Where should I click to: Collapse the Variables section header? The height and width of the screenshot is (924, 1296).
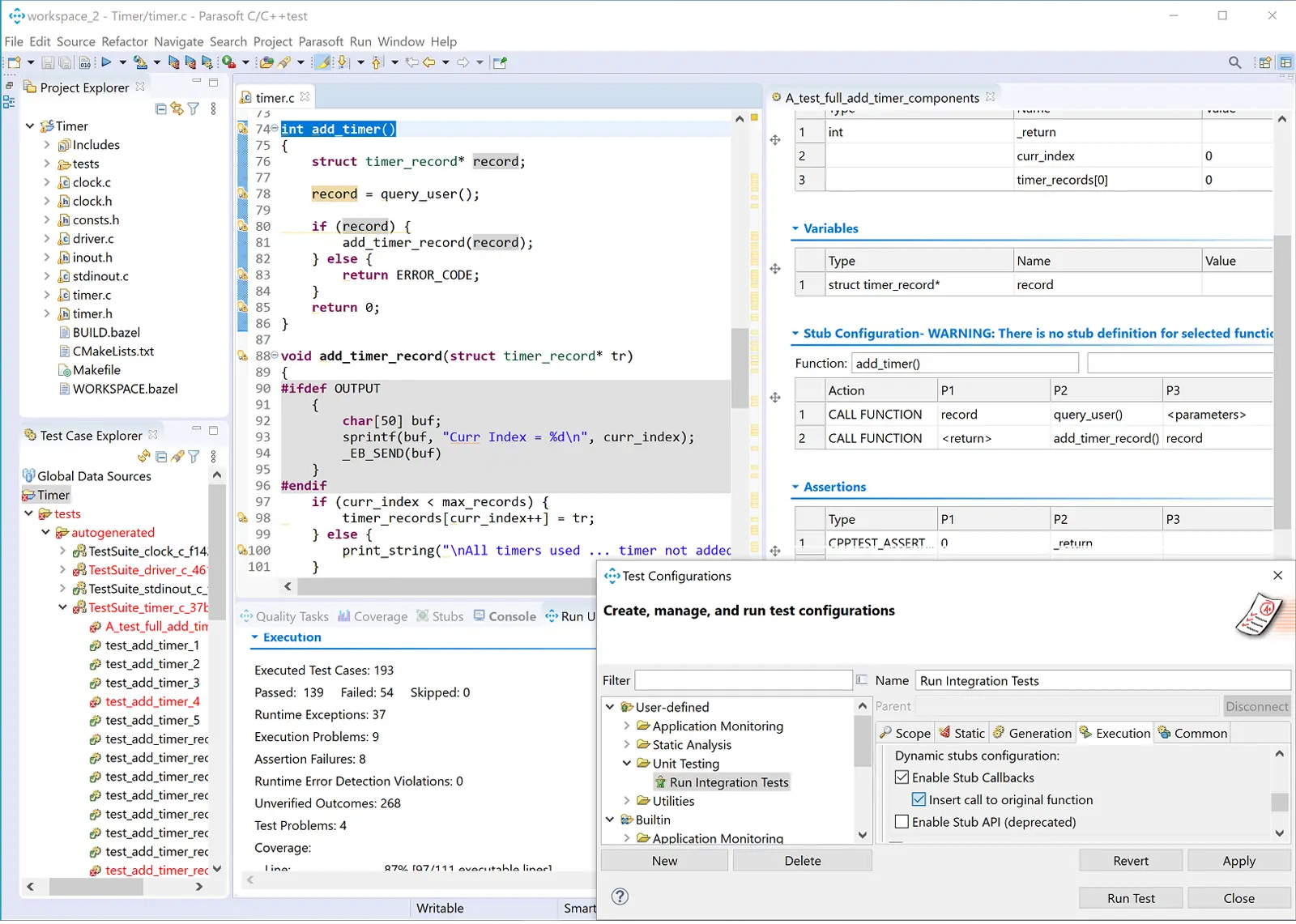(x=795, y=228)
